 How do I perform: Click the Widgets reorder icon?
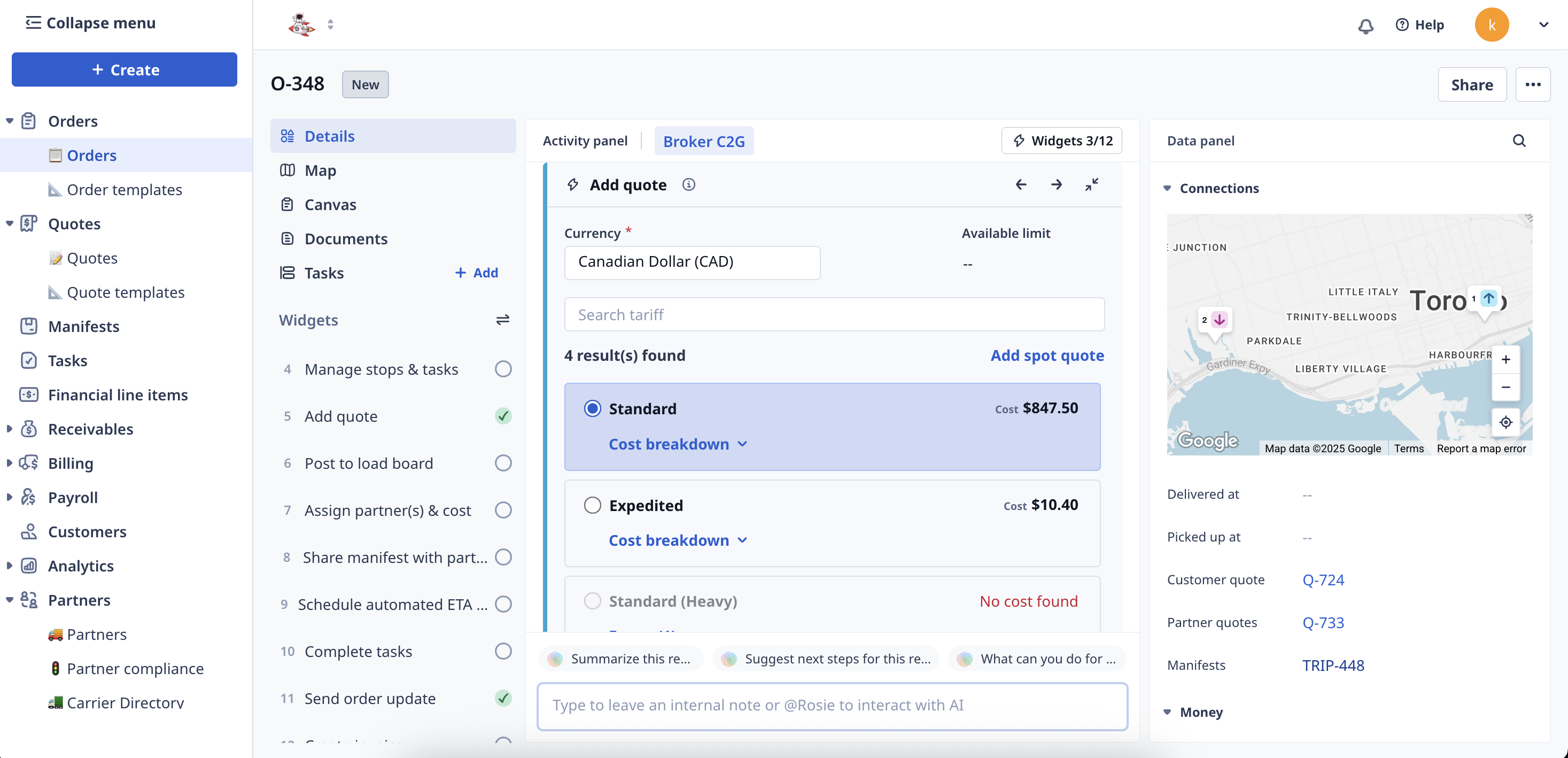pos(502,320)
